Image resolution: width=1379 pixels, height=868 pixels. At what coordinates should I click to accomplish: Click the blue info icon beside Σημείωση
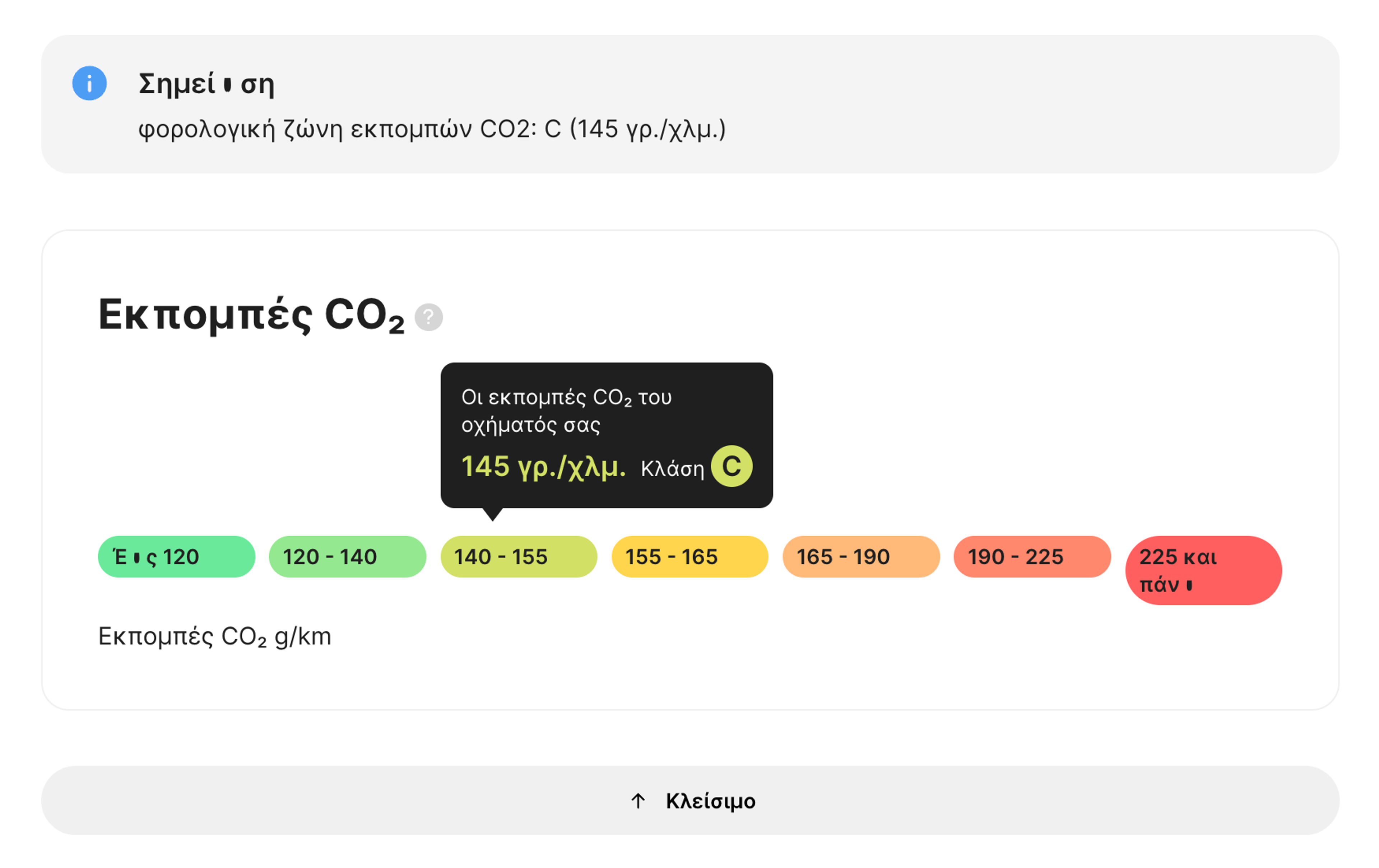(89, 84)
